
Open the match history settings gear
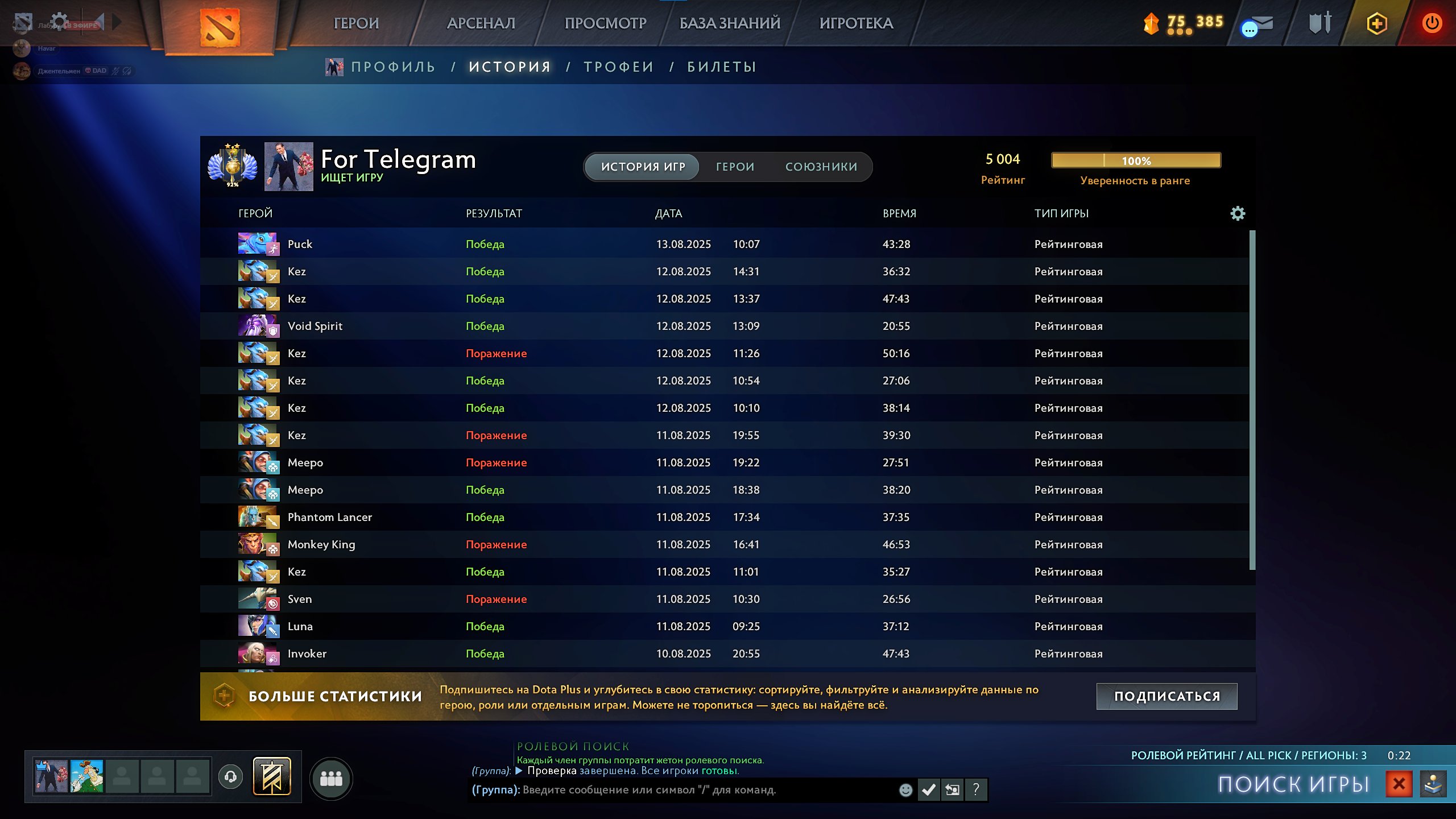1238,213
